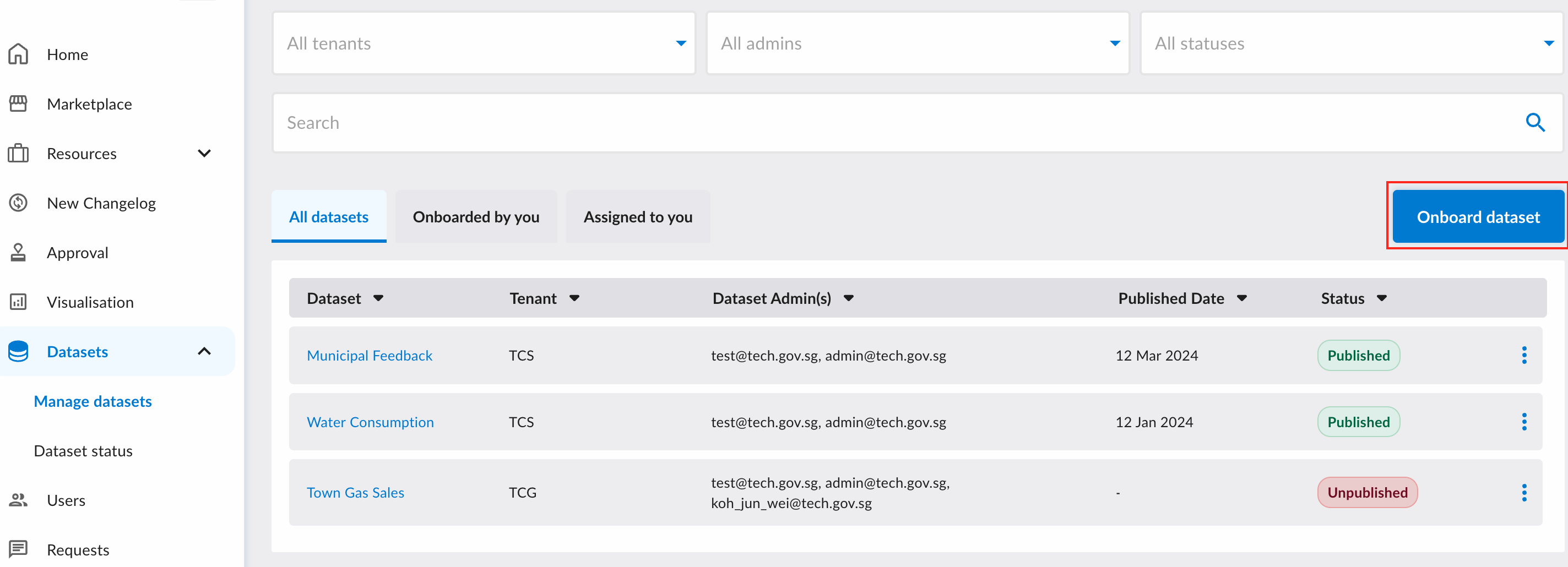Switch to the Onboarded by you tab
This screenshot has height=567, width=1568.
[476, 216]
